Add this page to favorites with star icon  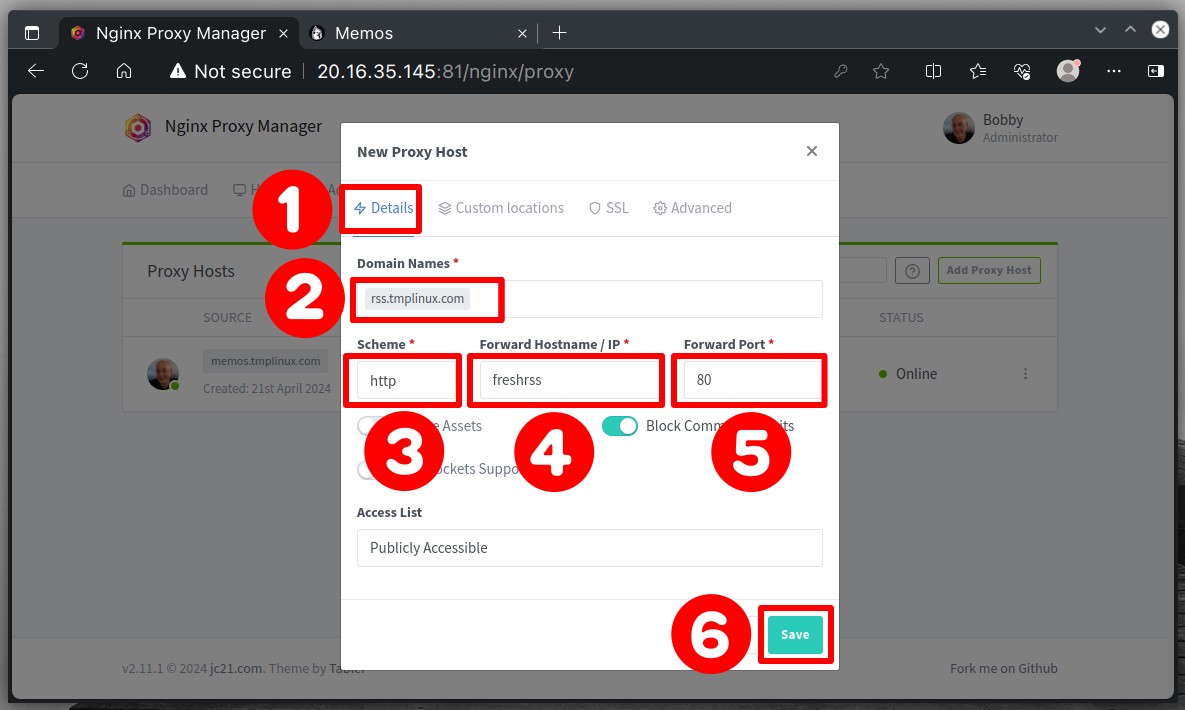point(881,71)
